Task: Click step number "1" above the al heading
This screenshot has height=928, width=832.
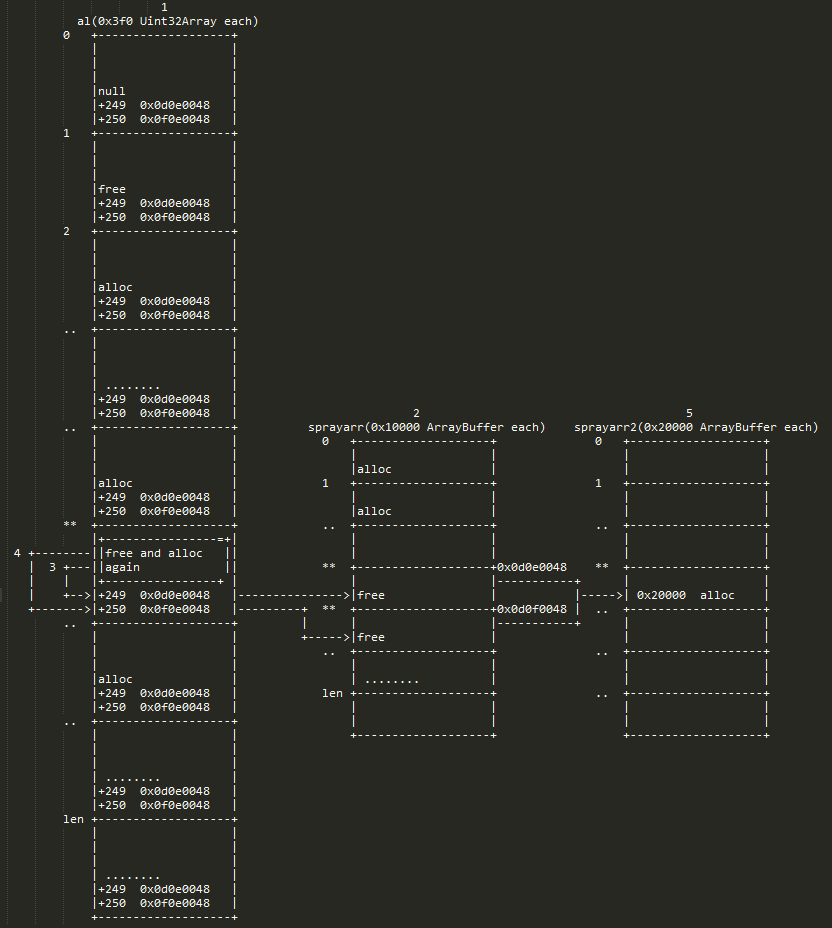Action: coord(164,7)
